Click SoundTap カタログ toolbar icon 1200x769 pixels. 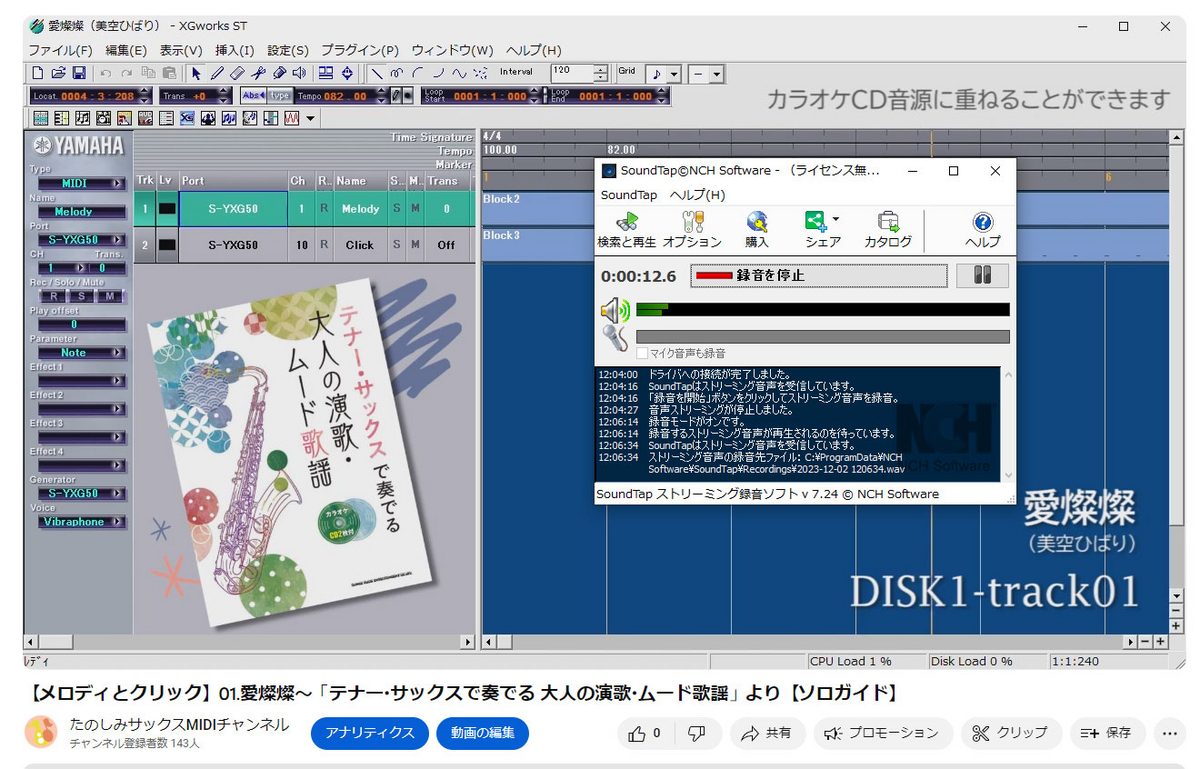(888, 231)
